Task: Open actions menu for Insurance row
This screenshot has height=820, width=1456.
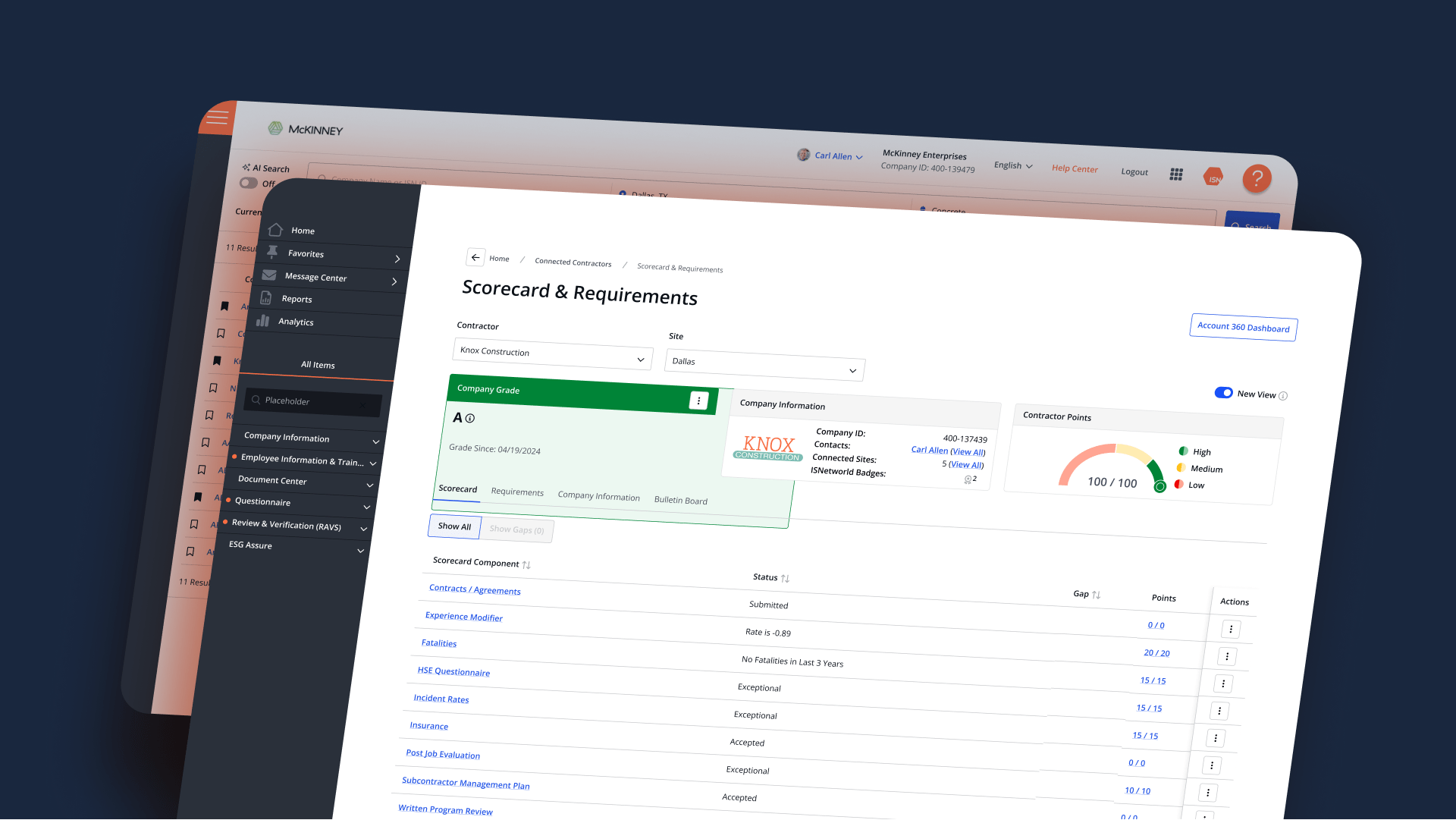Action: tap(1212, 766)
